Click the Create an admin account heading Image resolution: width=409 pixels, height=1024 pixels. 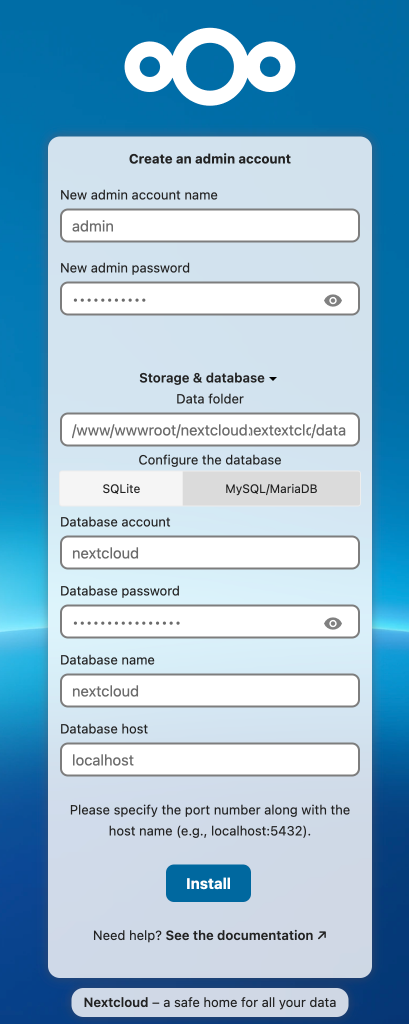click(210, 159)
